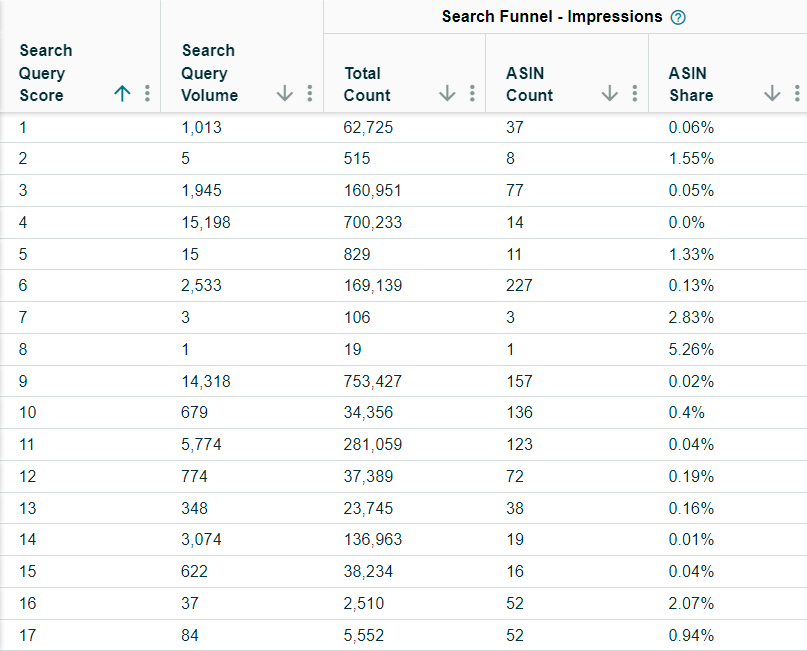
Task: Sort by ASIN Share arrow
Action: tap(772, 94)
